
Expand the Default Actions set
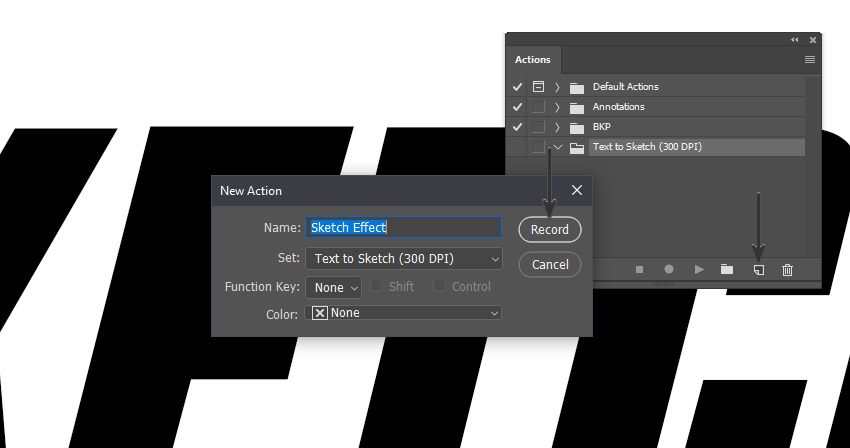click(x=557, y=87)
